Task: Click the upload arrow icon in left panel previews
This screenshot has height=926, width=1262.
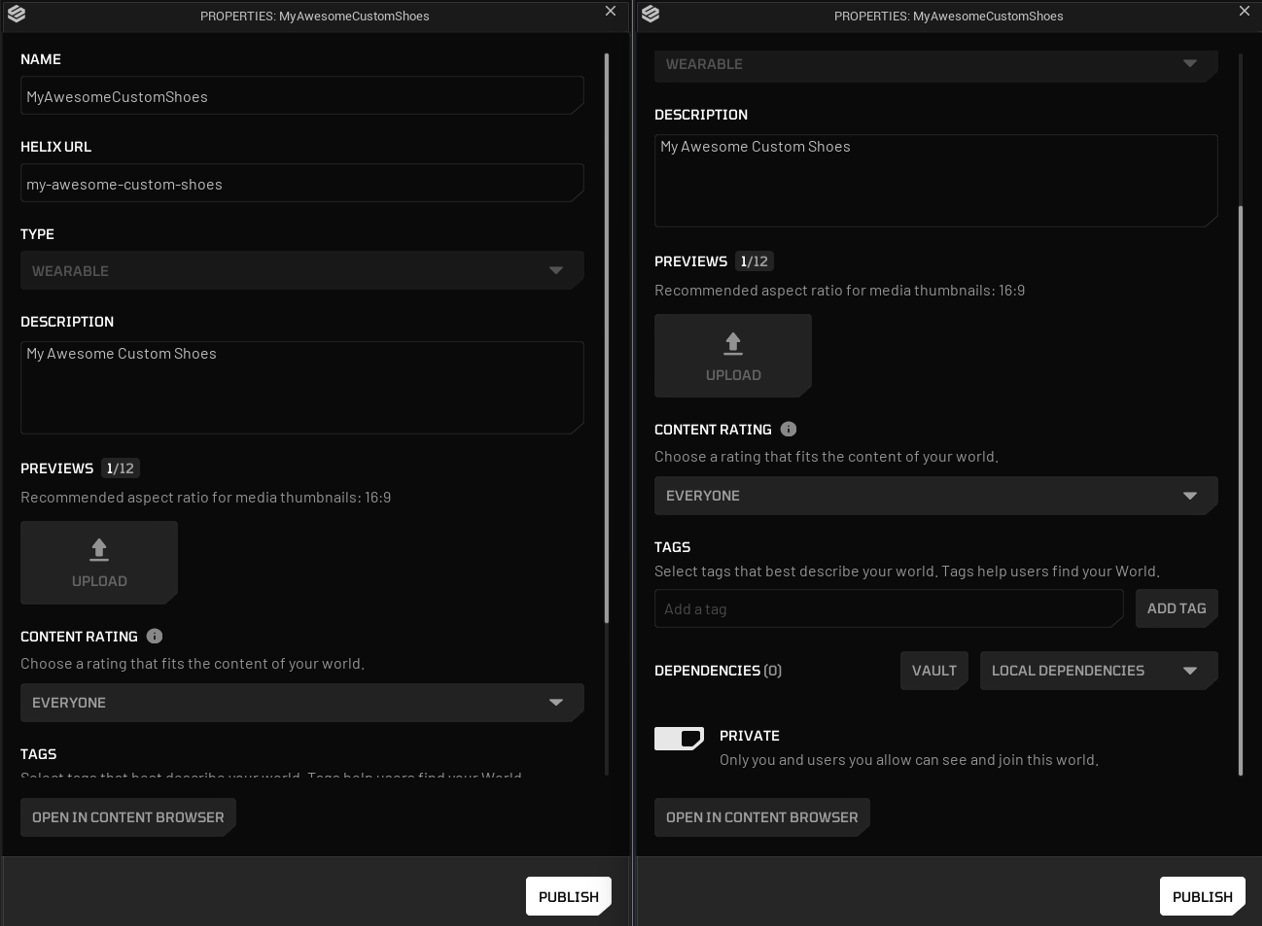Action: point(99,550)
